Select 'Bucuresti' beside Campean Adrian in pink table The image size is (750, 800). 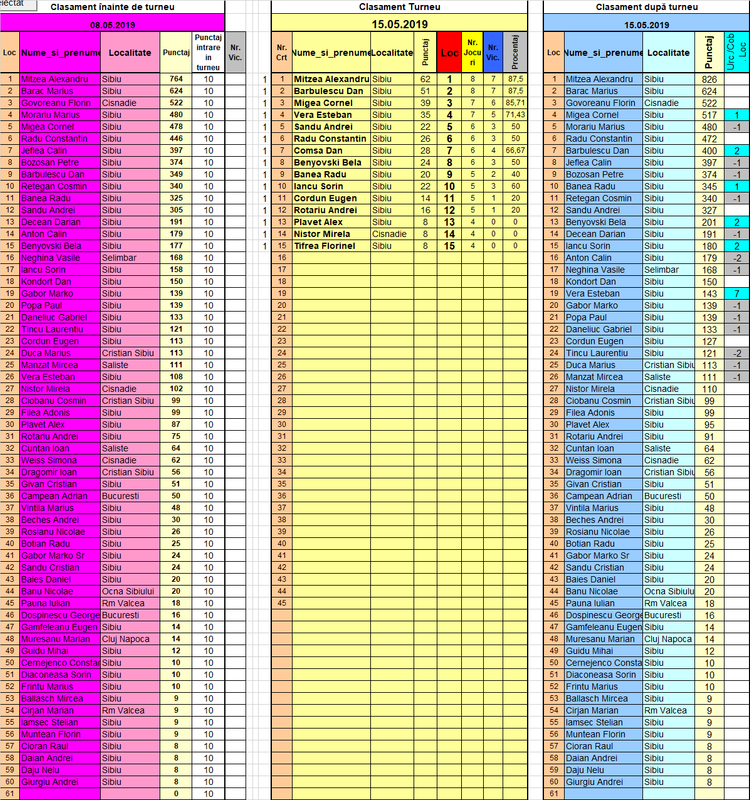[130, 496]
